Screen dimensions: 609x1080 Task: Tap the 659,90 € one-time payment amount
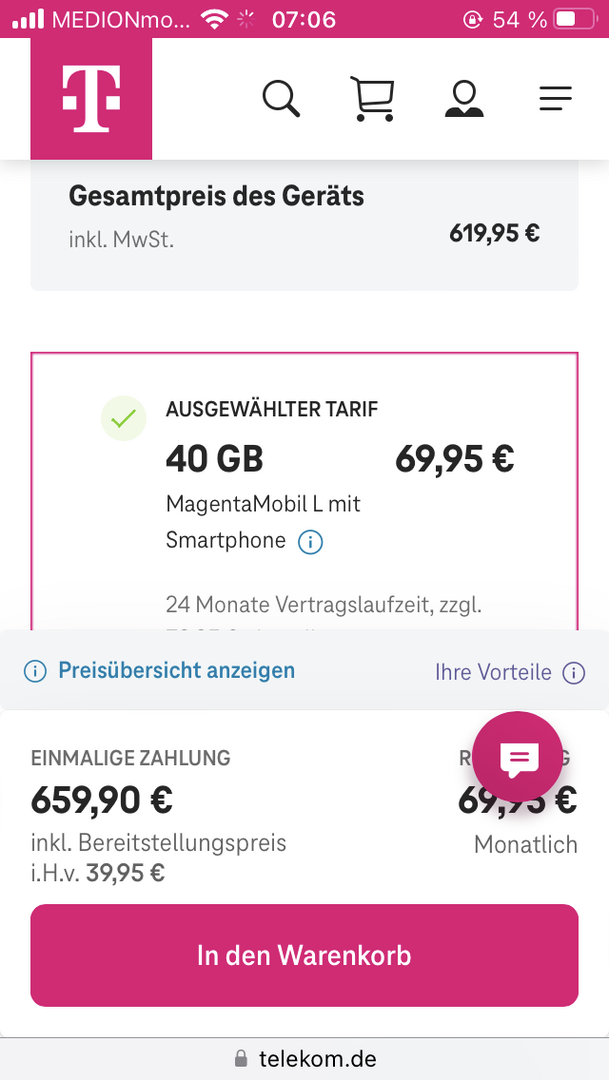pyautogui.click(x=102, y=800)
